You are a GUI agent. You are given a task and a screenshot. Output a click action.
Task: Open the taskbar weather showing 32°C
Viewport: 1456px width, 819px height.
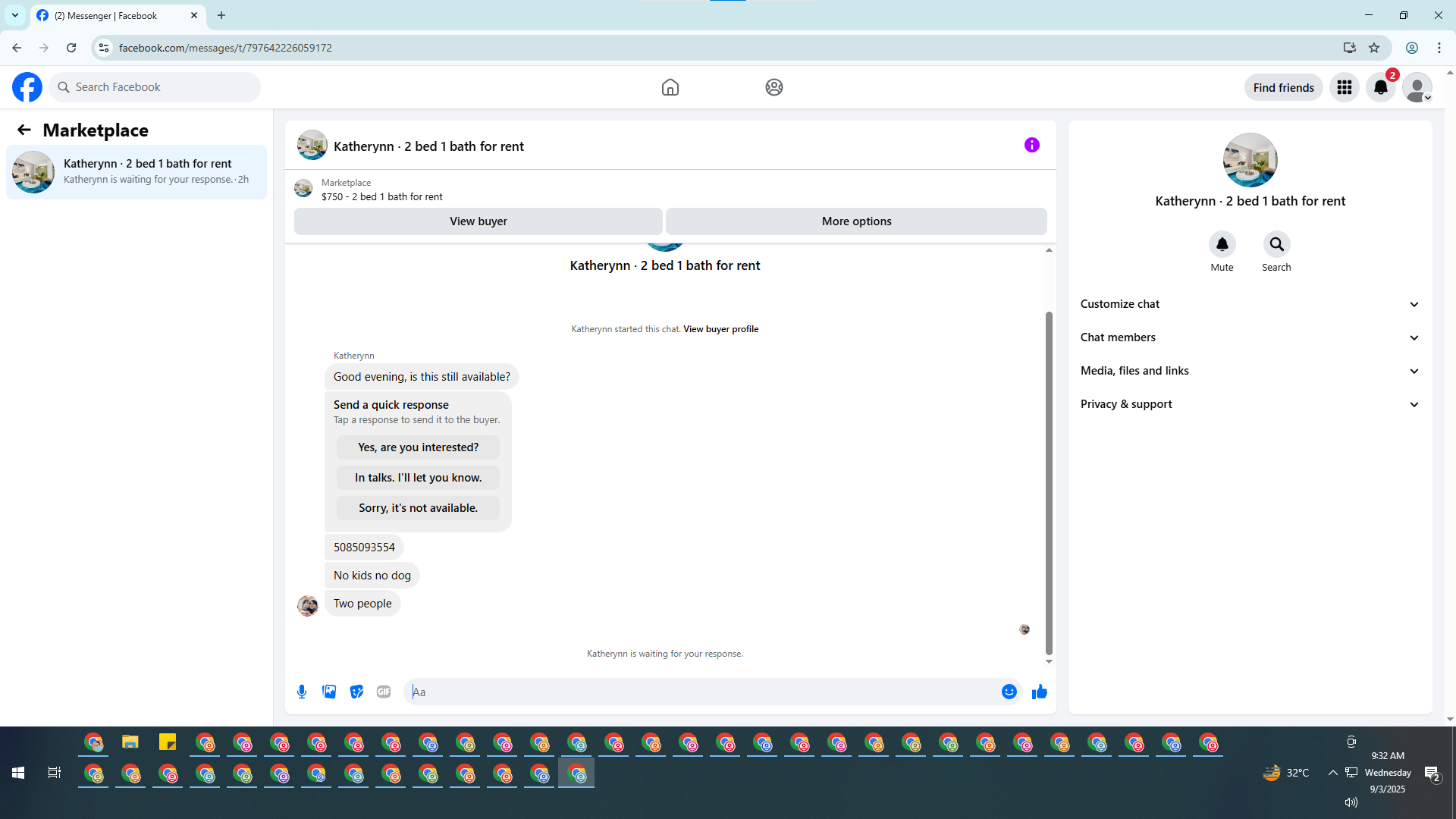[1286, 773]
